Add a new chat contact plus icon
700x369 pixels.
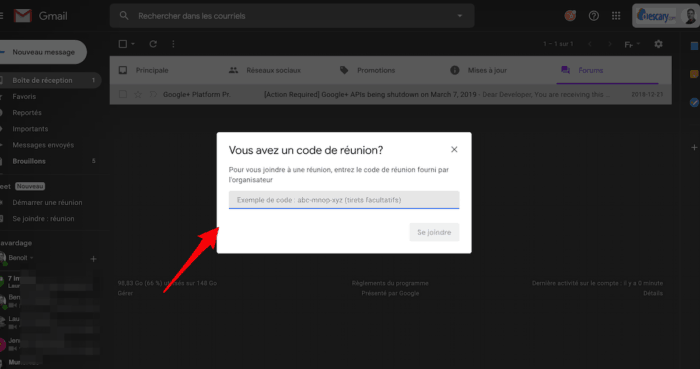coord(93,259)
